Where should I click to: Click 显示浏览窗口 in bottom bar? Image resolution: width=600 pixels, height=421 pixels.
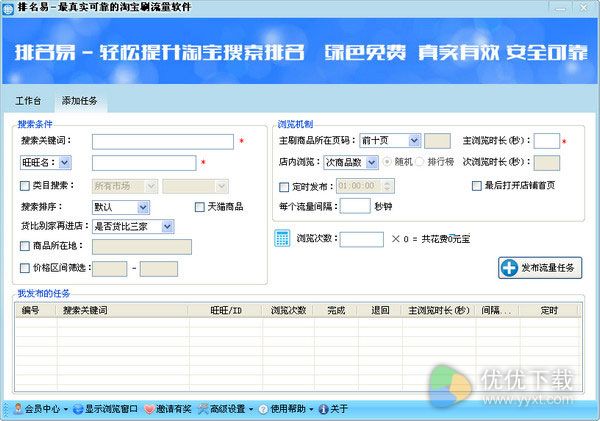click(105, 409)
